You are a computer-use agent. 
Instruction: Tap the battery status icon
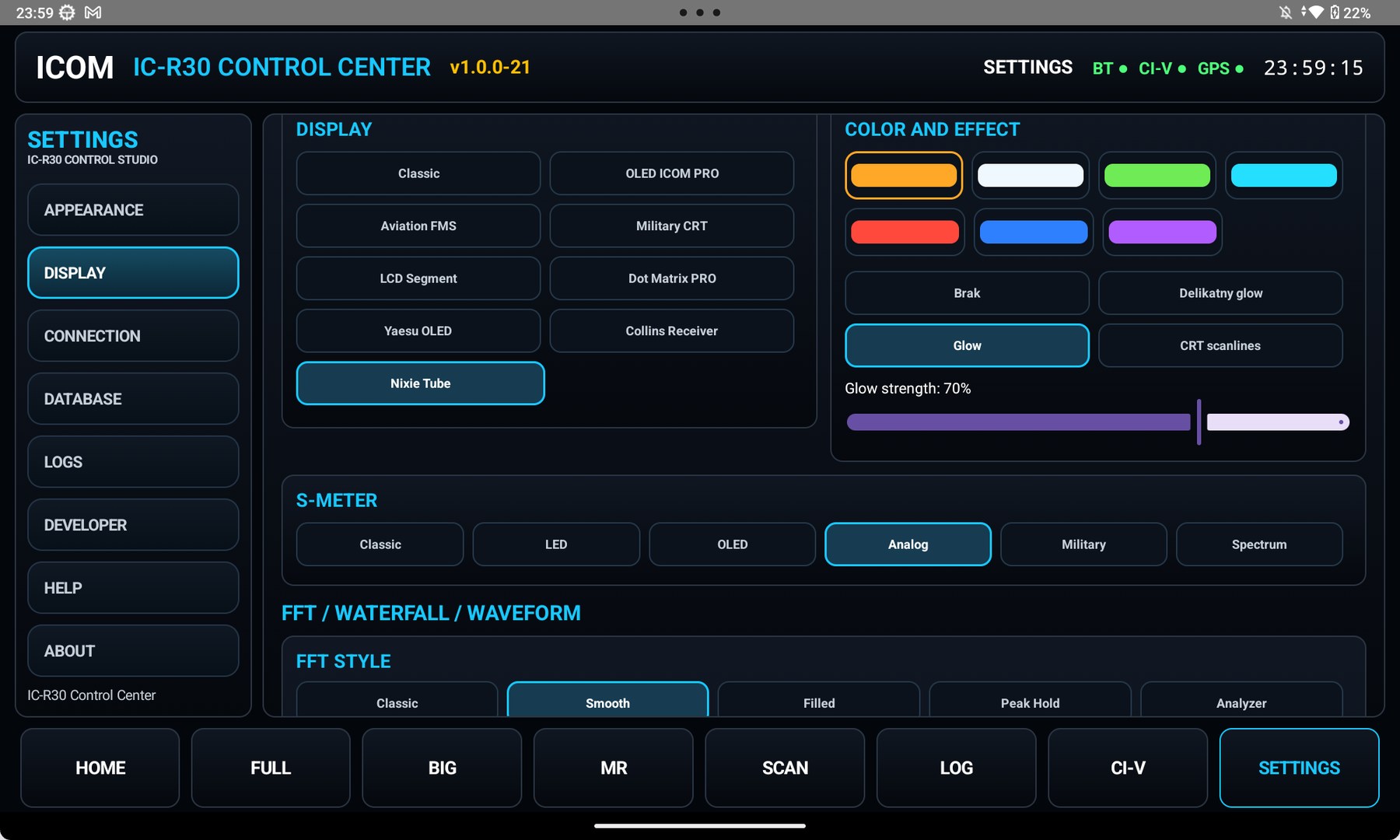pos(1335,12)
